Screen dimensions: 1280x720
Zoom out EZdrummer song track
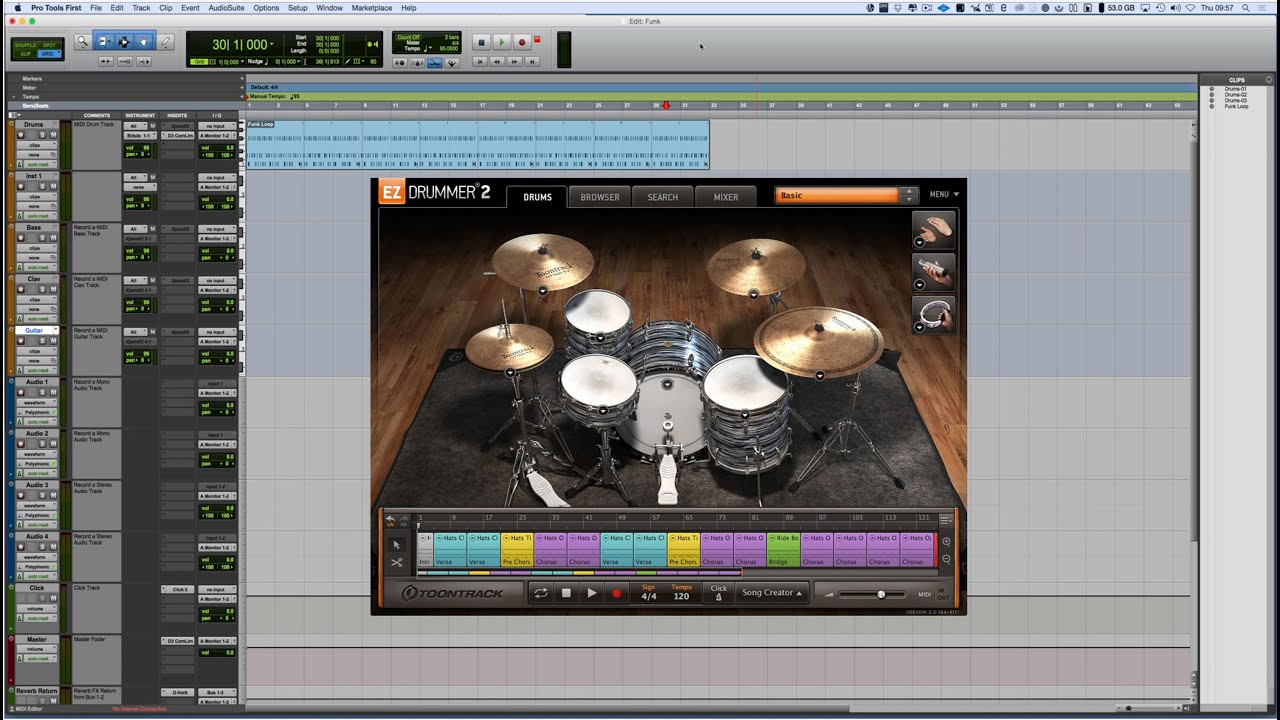click(946, 559)
